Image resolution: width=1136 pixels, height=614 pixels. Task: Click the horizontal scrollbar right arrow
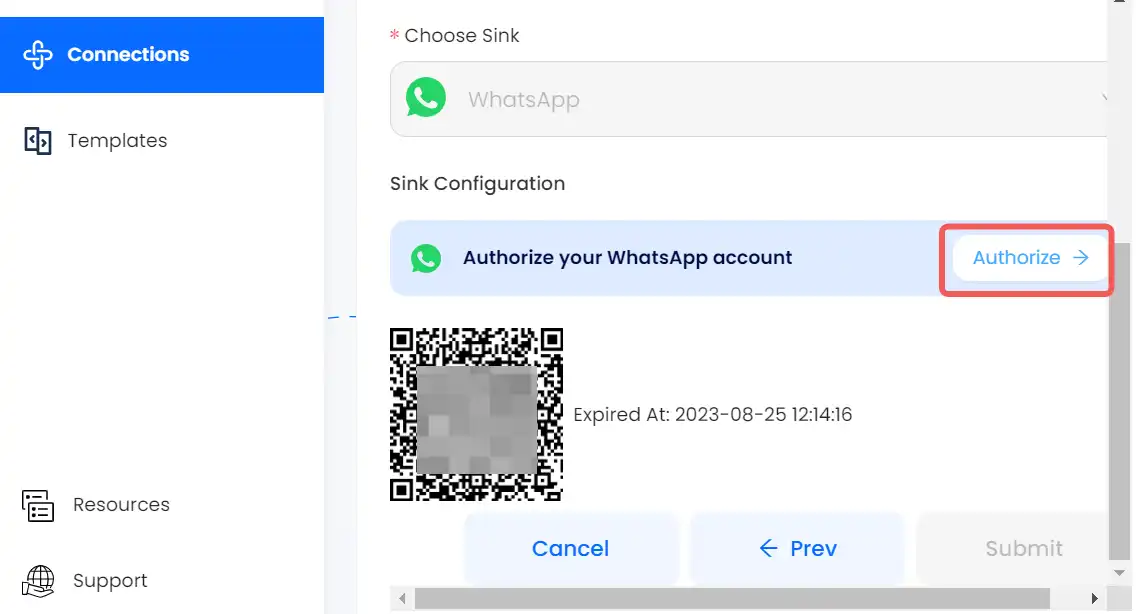[1094, 599]
